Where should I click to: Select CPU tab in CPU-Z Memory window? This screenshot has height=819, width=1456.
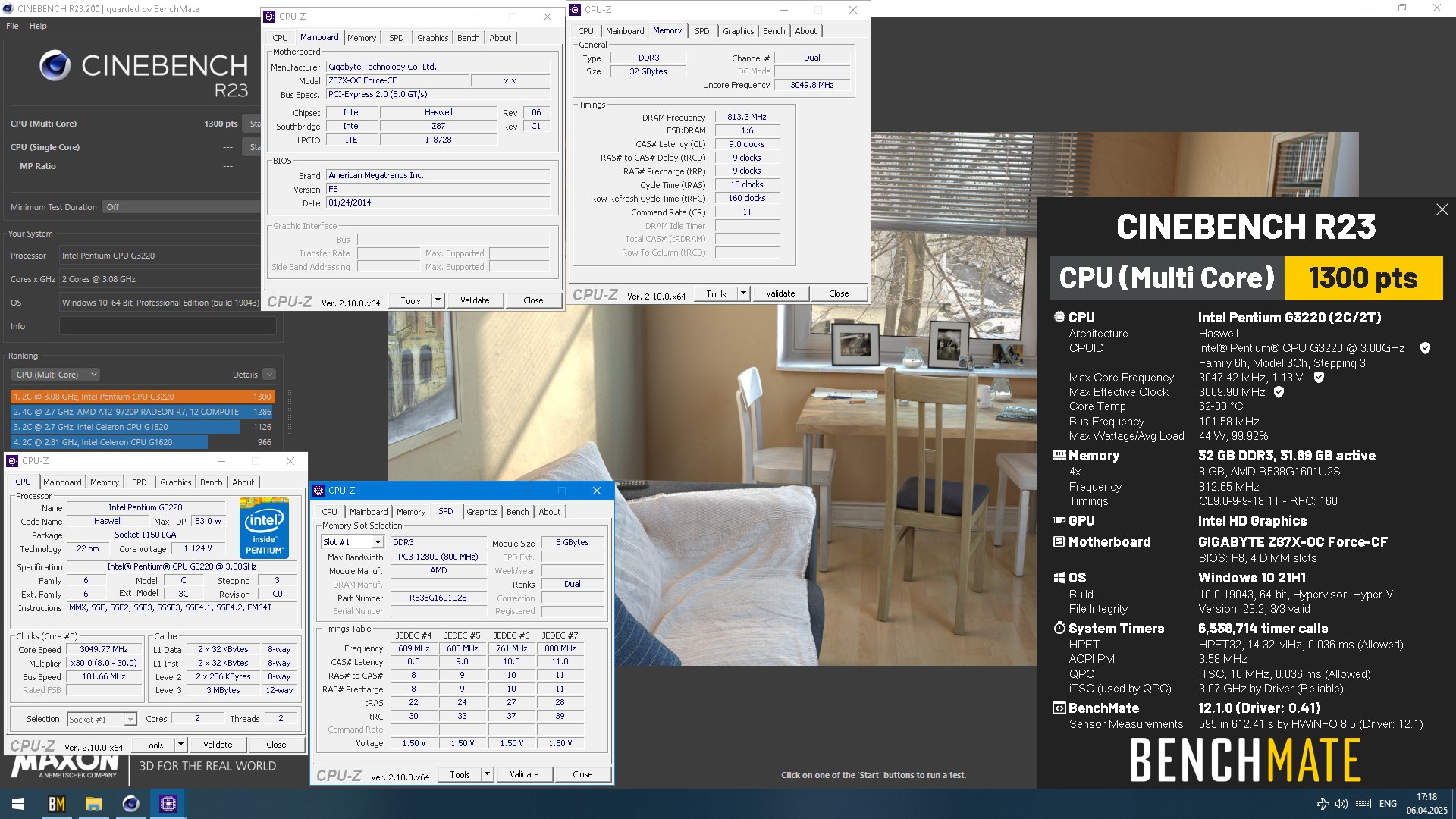pyautogui.click(x=585, y=31)
